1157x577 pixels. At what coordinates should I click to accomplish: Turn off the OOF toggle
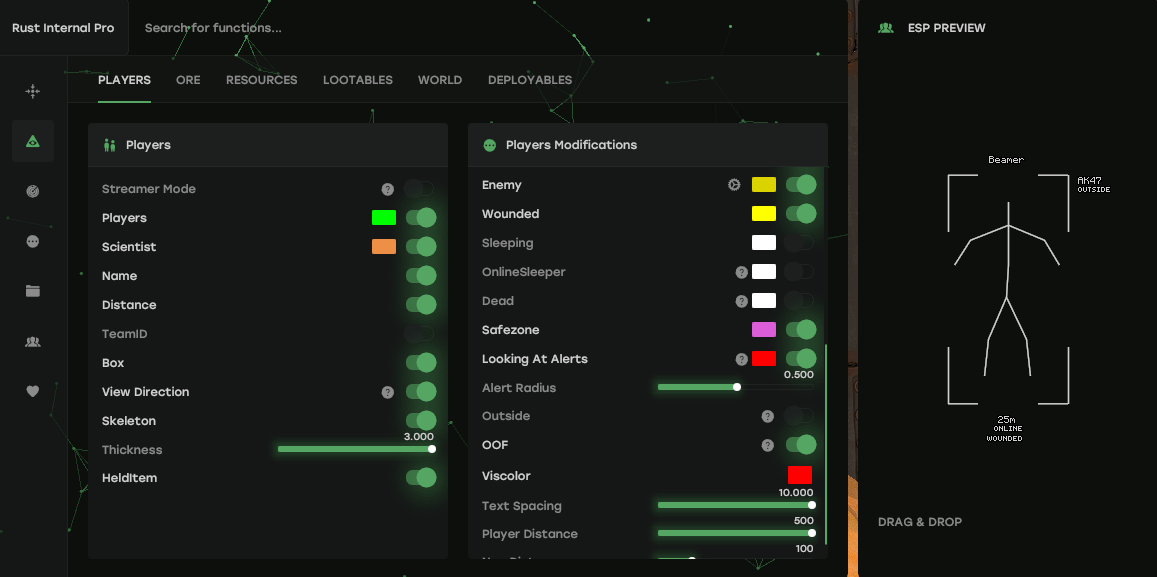click(801, 445)
